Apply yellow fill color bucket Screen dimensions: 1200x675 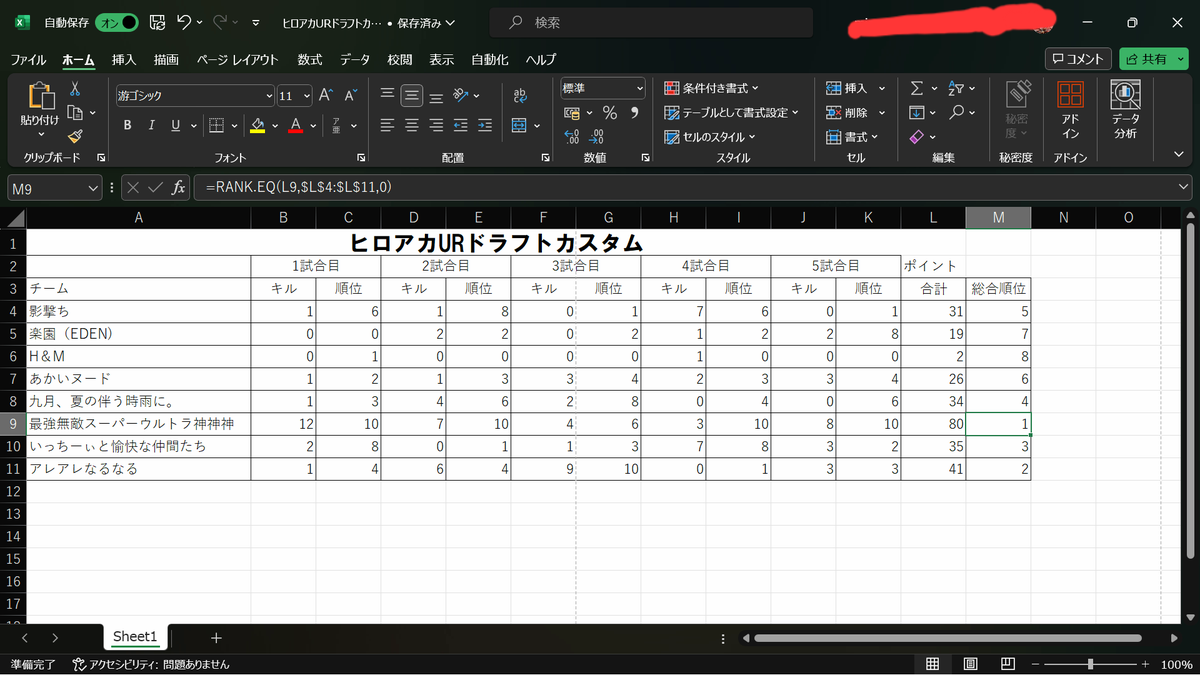click(258, 125)
